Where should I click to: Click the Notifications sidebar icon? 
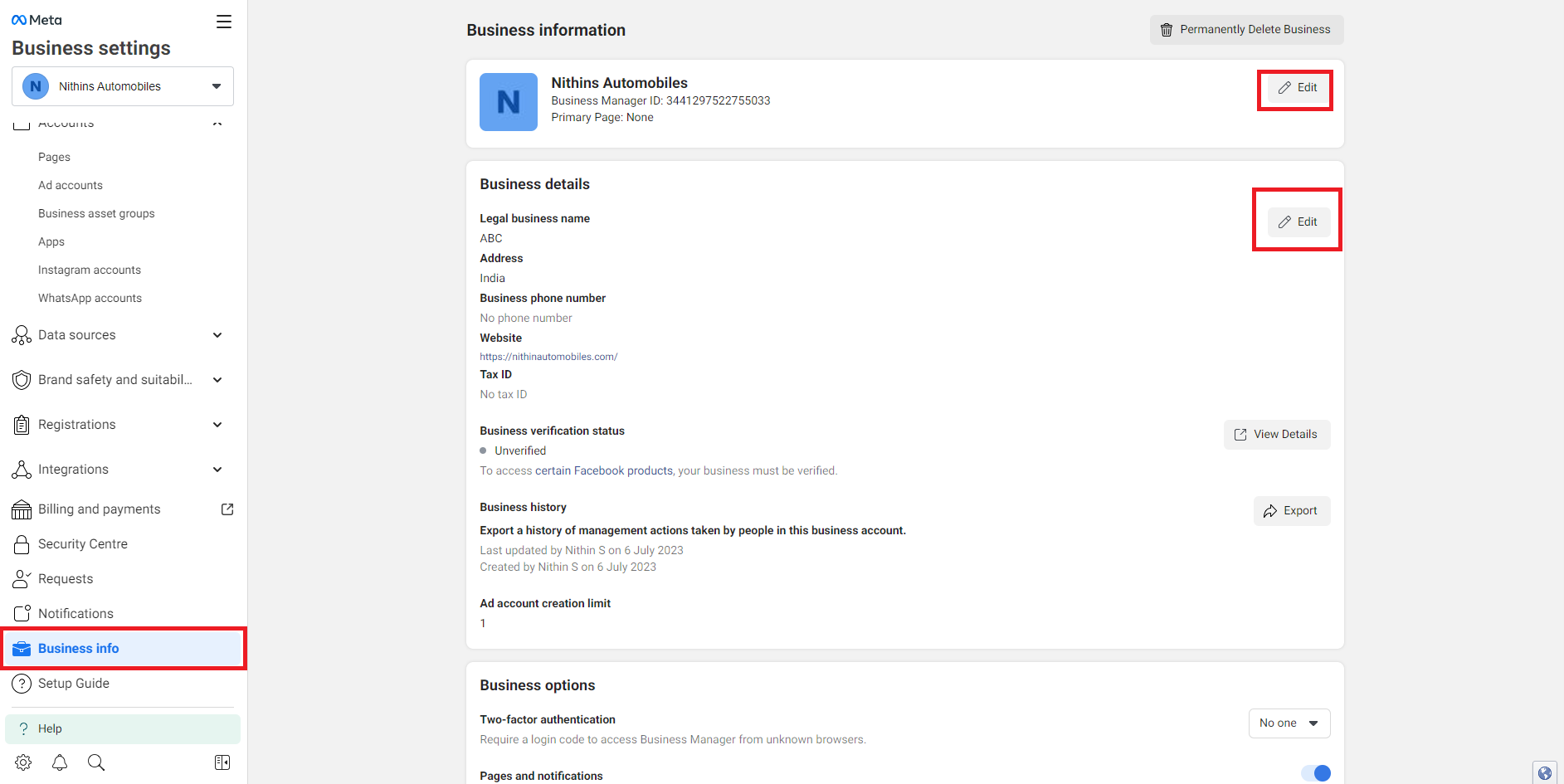coord(22,614)
